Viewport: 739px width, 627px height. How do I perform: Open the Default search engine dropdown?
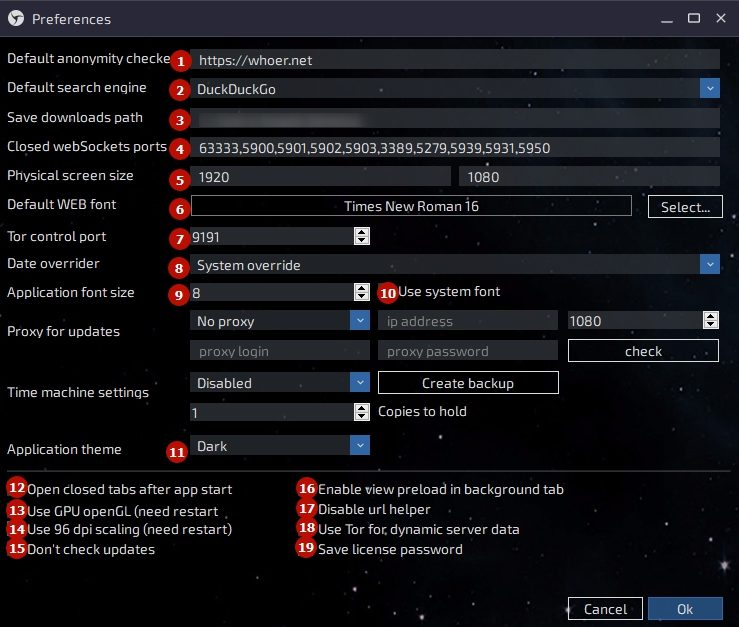pyautogui.click(x=710, y=89)
